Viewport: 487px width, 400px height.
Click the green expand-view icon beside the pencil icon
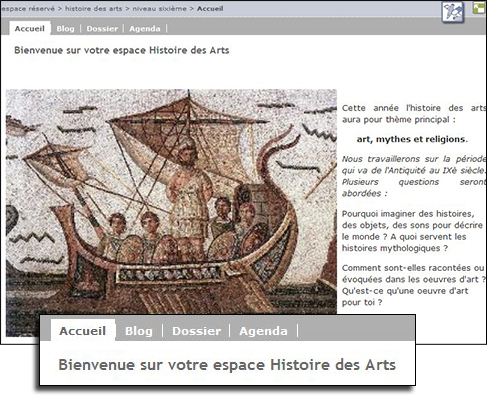point(479,8)
